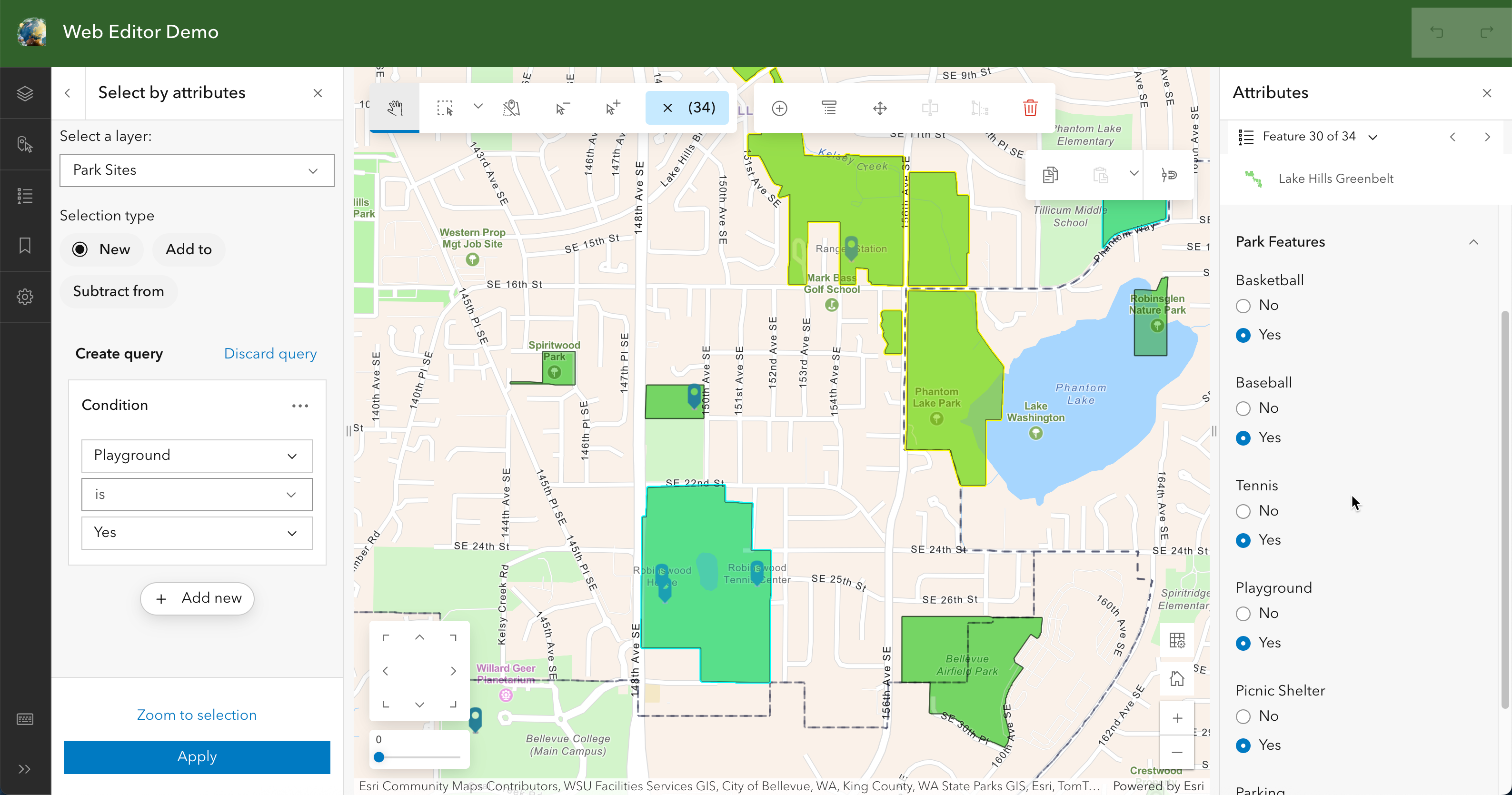Click the Paste features icon
This screenshot has height=795, width=1512.
coord(1101,175)
